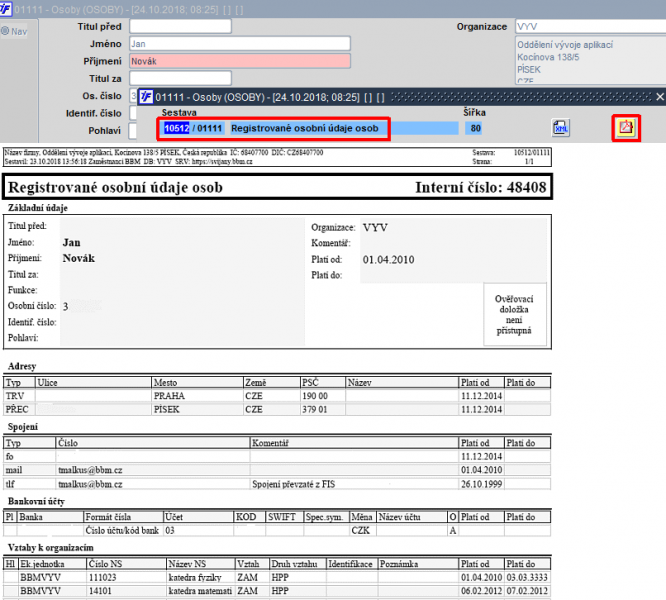
Task: Click the Pohlaví input box
Action: click(x=134, y=131)
